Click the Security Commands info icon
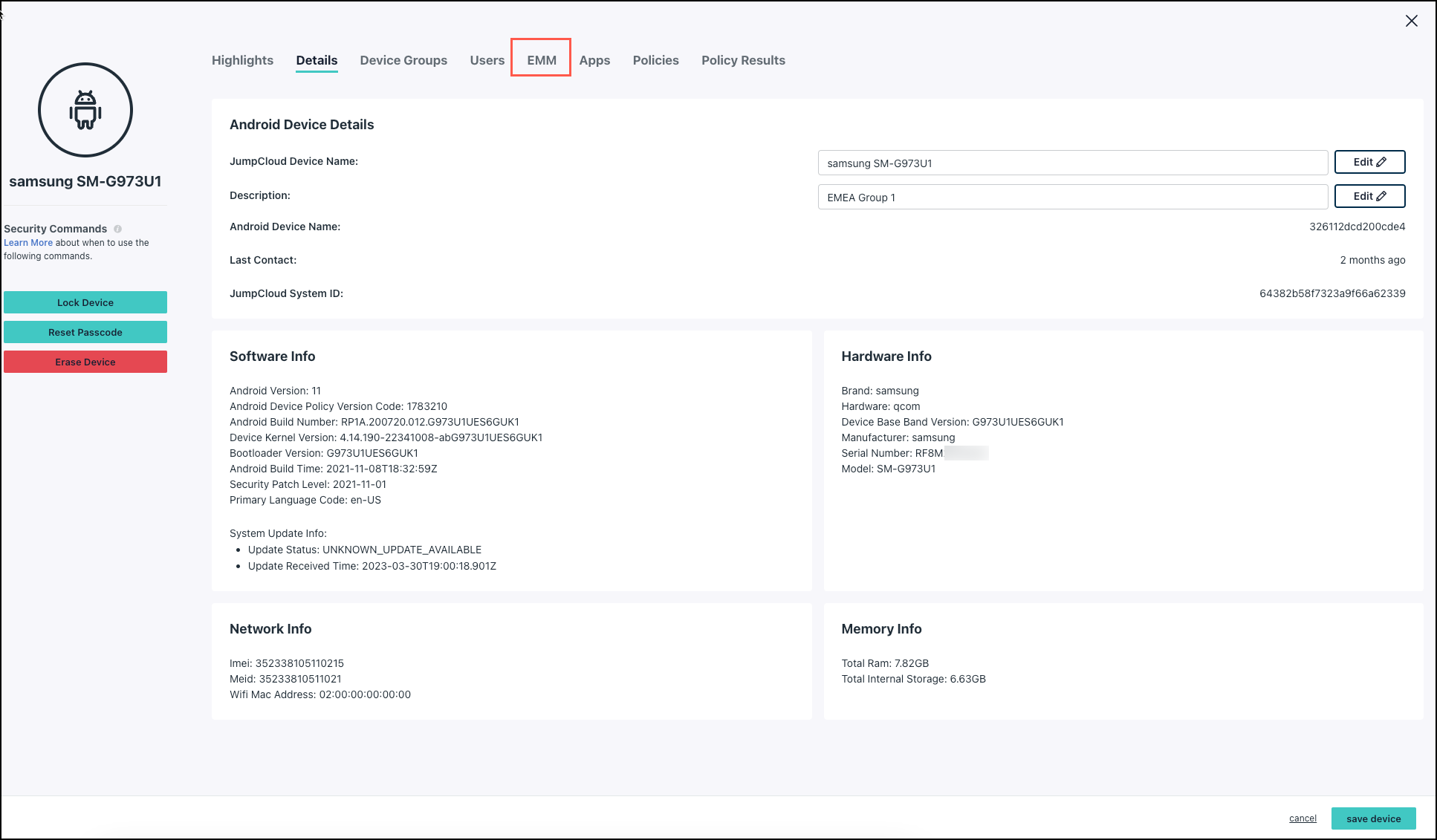The image size is (1437, 840). coord(117,229)
